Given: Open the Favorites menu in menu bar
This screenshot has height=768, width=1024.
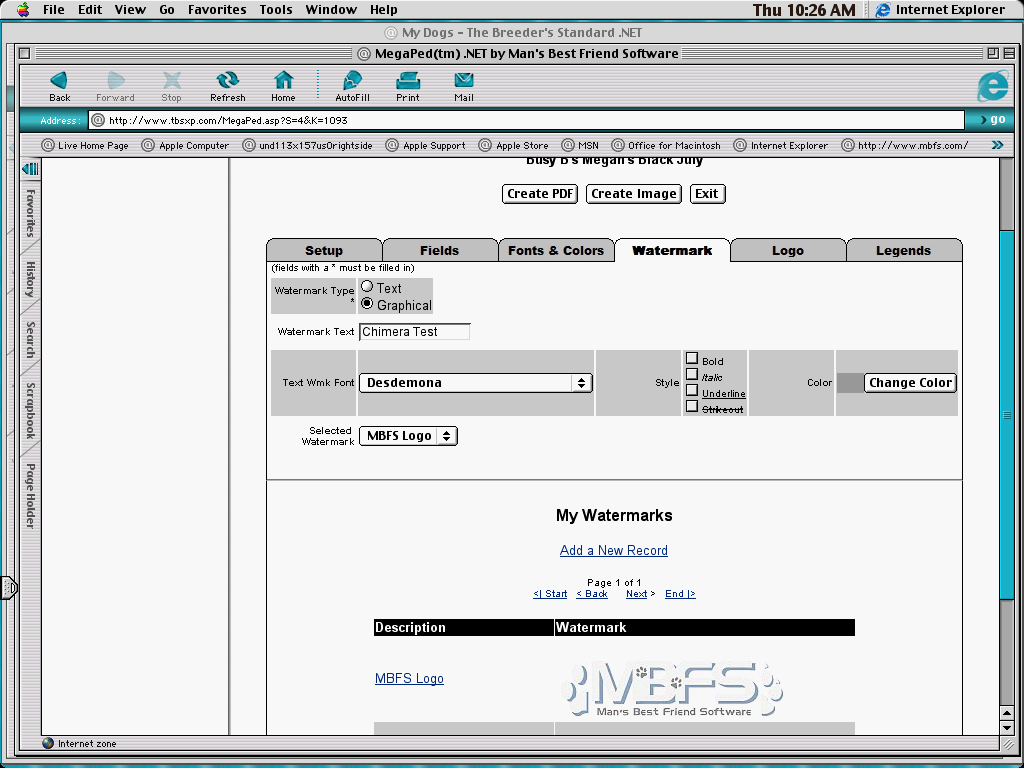Looking at the screenshot, I should tap(217, 10).
